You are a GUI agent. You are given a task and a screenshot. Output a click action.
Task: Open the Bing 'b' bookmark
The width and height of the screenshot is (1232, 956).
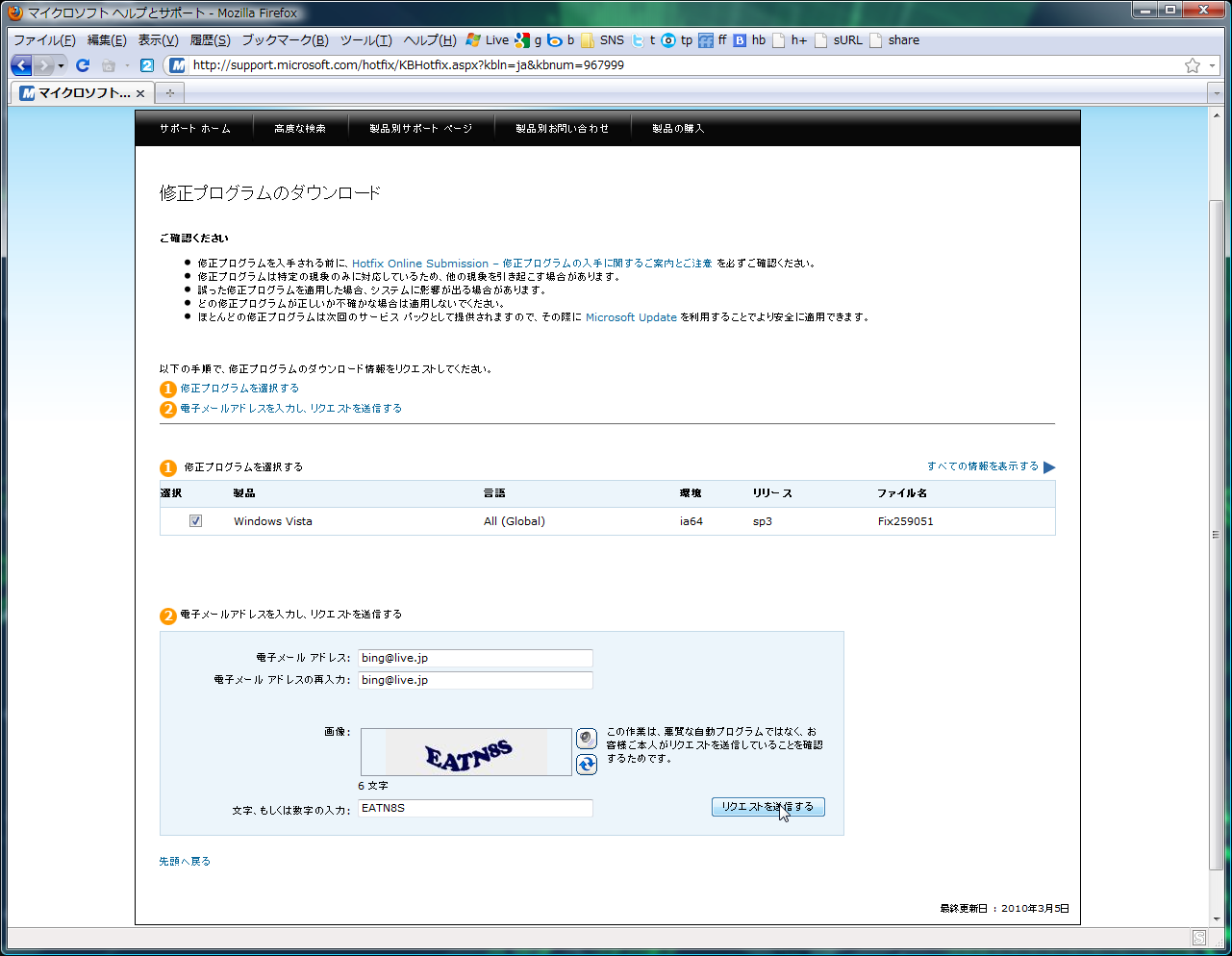tap(561, 40)
